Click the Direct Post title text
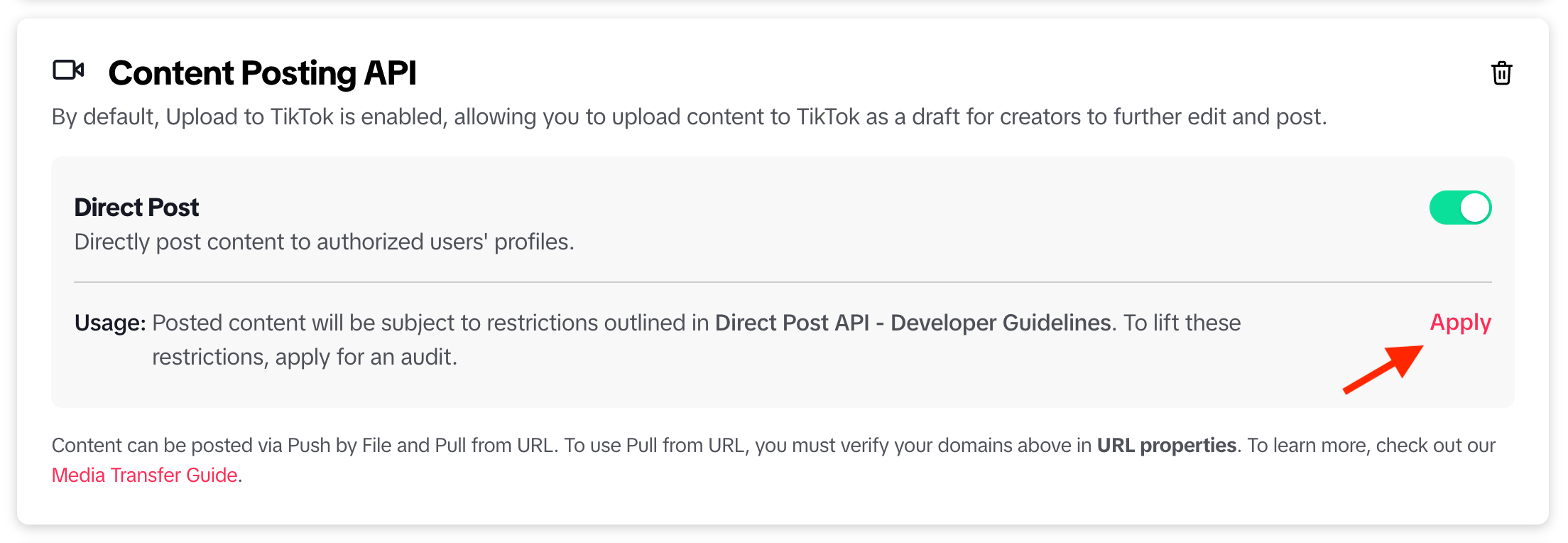Image resolution: width=1568 pixels, height=543 pixels. click(x=136, y=208)
